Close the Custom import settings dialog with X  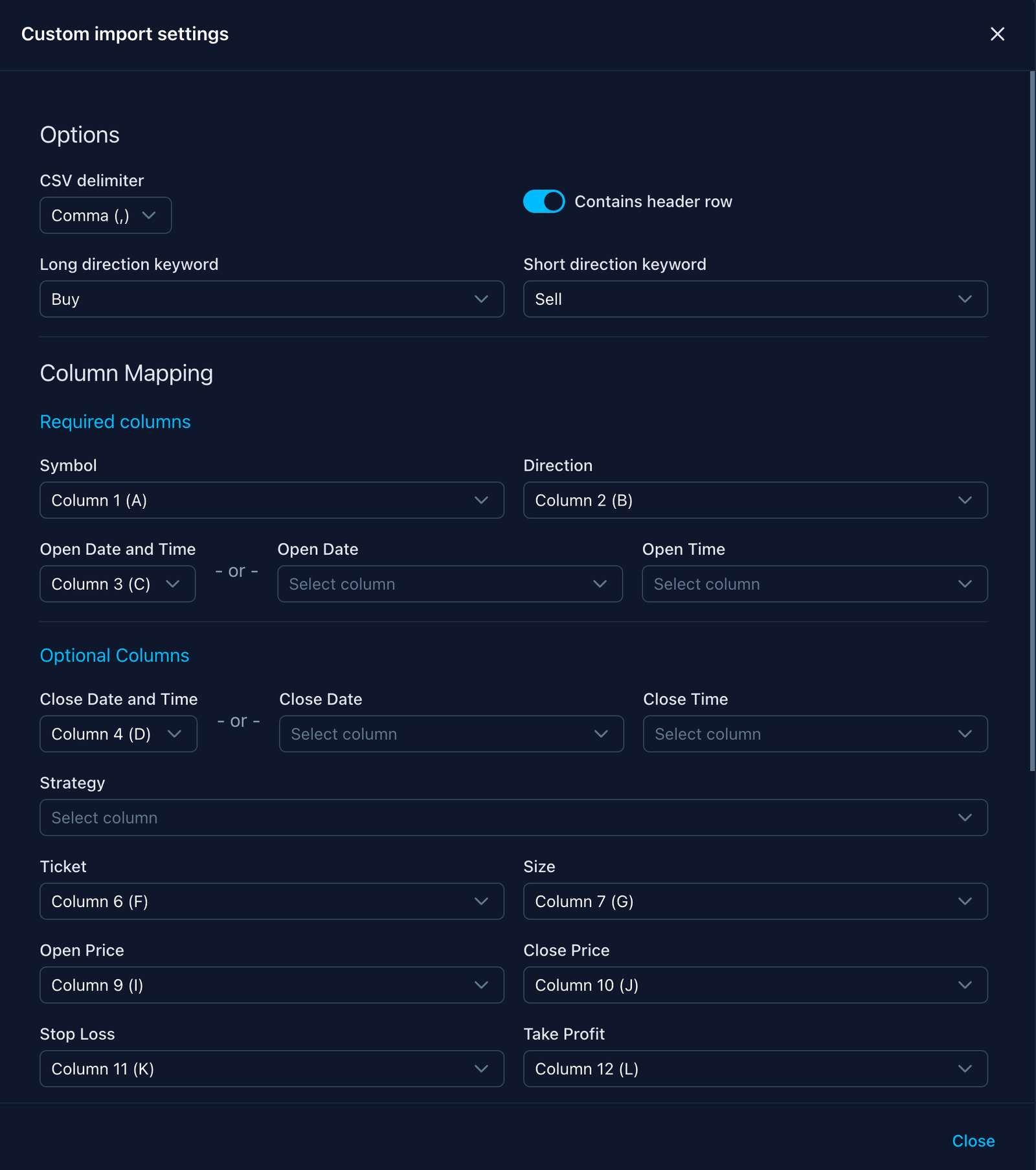click(x=997, y=34)
